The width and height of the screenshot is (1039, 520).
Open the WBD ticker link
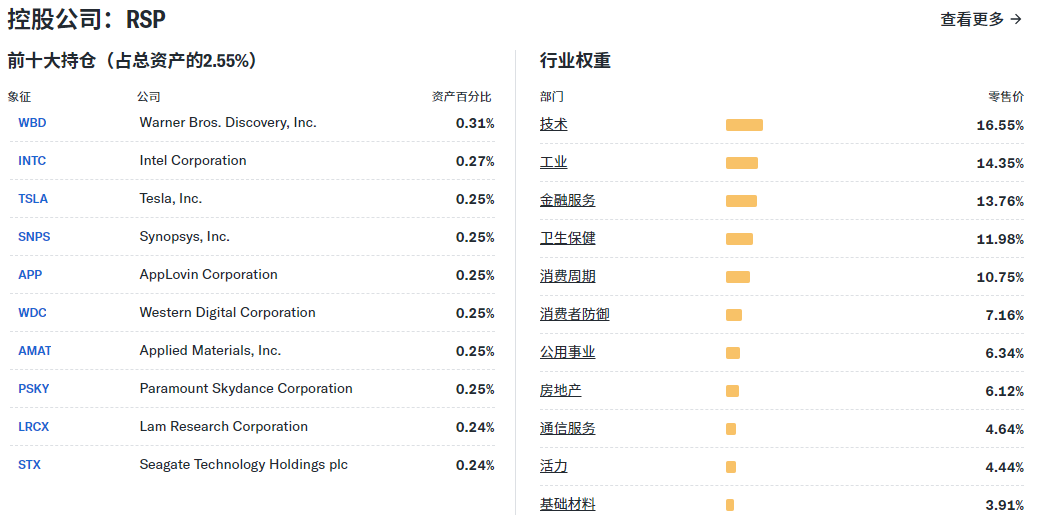[x=32, y=123]
